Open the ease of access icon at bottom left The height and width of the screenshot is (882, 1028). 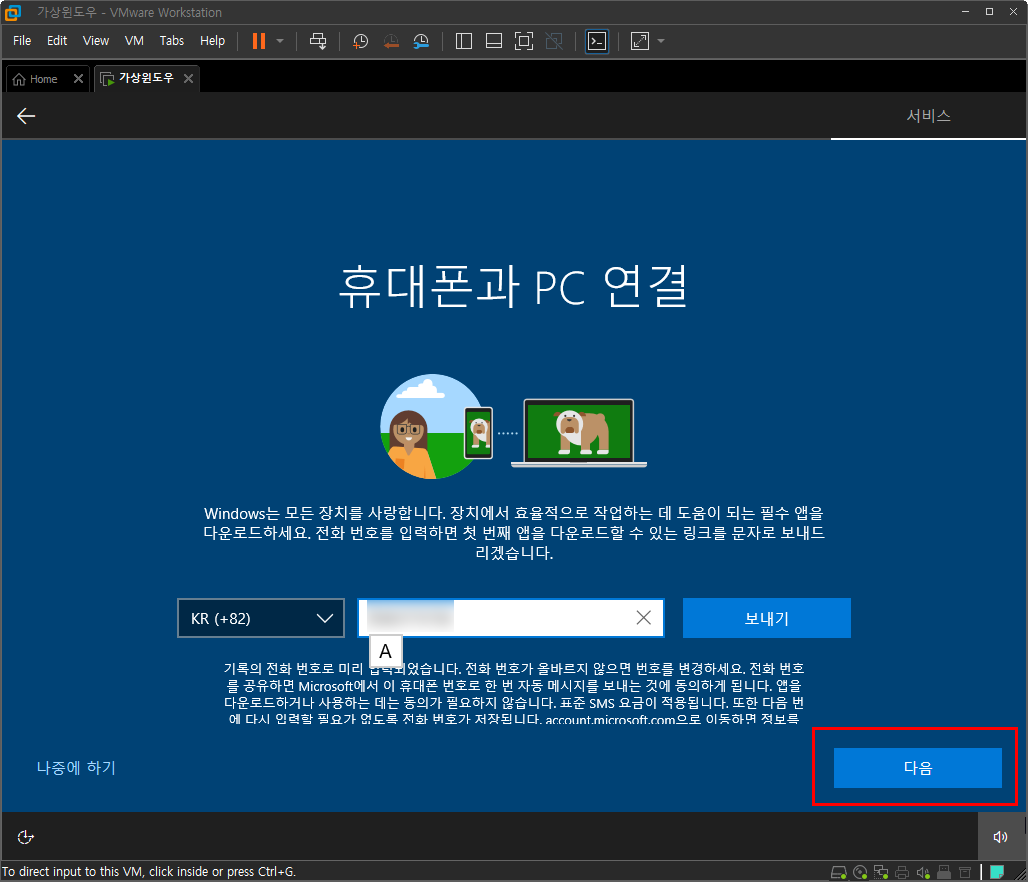25,837
